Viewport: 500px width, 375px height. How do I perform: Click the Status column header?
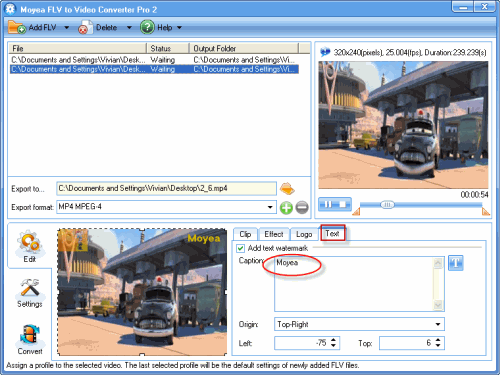click(168, 48)
